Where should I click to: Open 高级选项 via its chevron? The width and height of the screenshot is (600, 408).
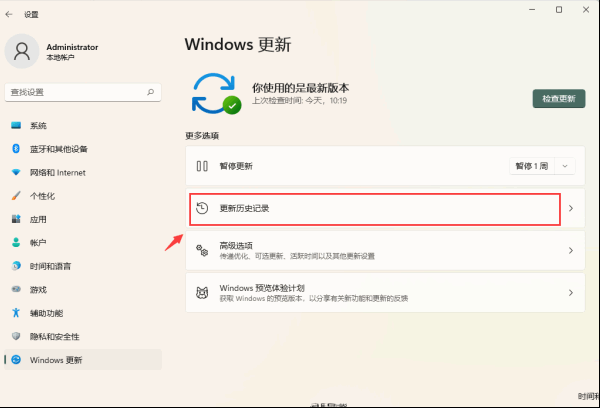coord(571,251)
